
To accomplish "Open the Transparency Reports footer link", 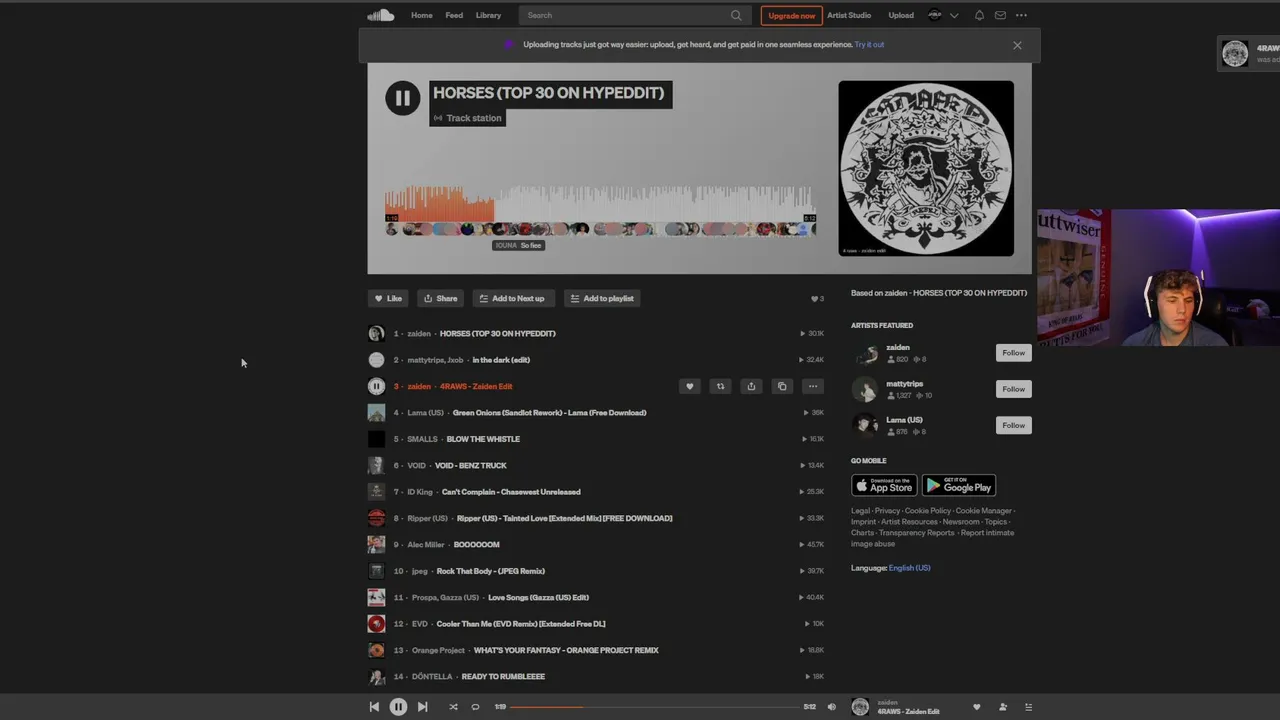I will pyautogui.click(x=917, y=533).
